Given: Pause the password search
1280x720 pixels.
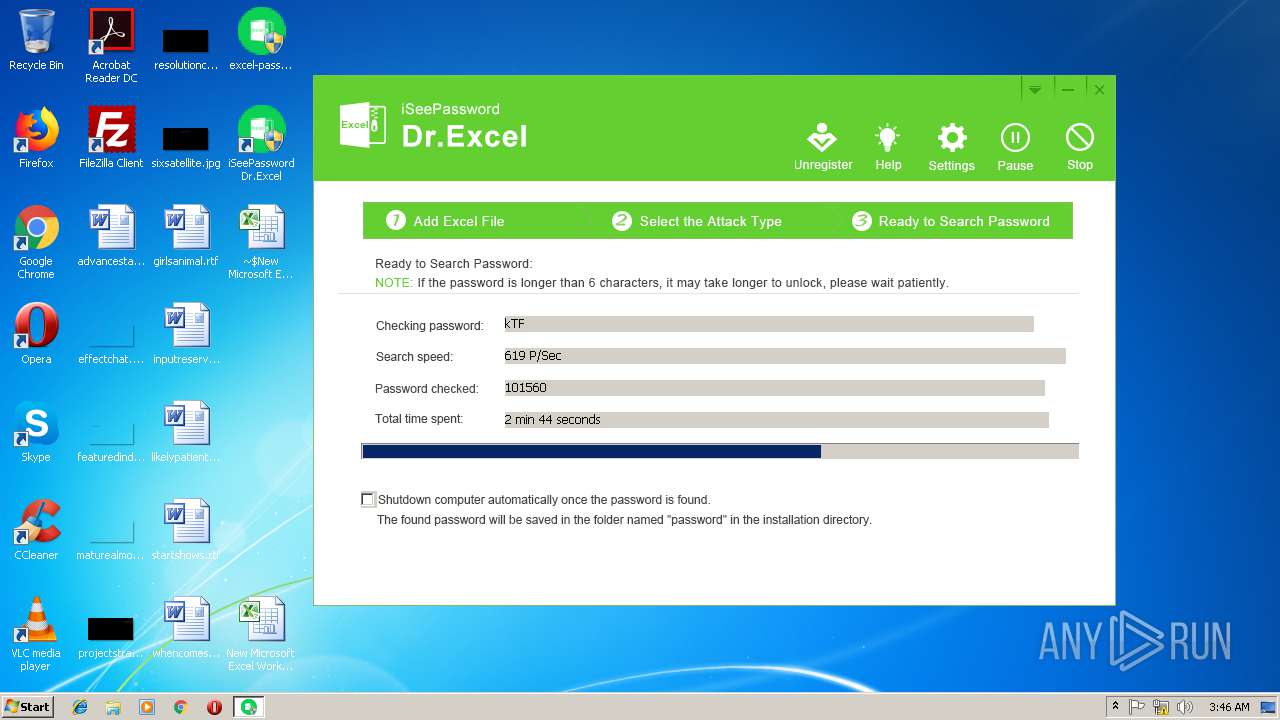Looking at the screenshot, I should click(1015, 147).
